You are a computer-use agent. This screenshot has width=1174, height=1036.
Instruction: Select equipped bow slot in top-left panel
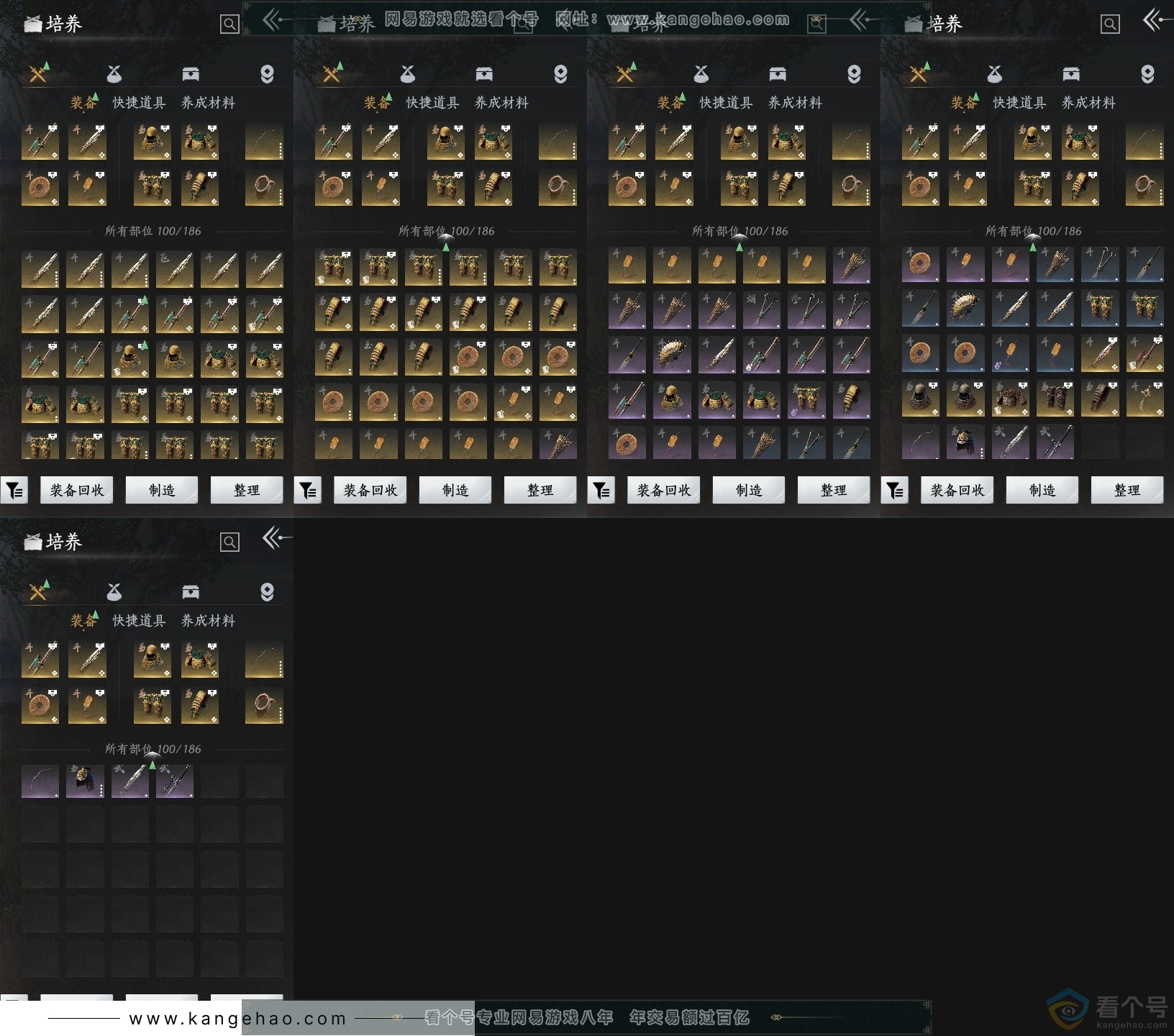(x=264, y=141)
